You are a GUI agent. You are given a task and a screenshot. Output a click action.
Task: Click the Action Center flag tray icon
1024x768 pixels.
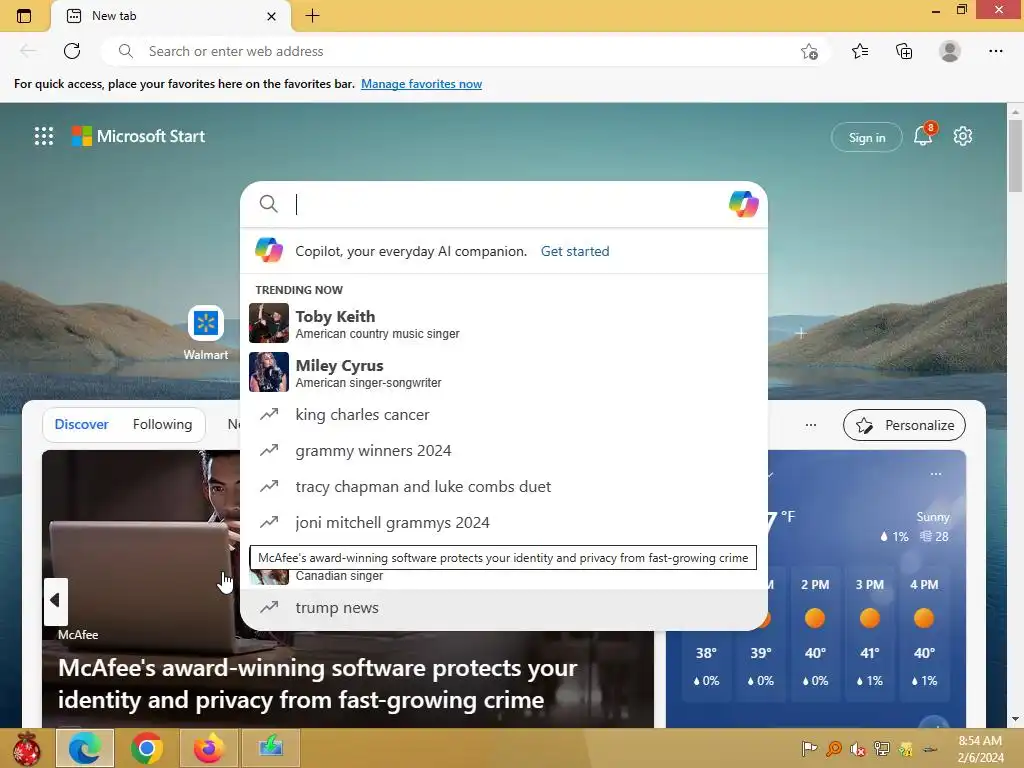(810, 748)
